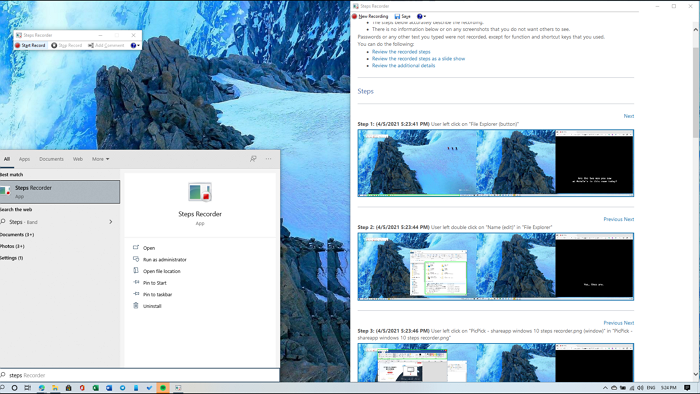Select the Apps tab in the search panel

pos(24,159)
